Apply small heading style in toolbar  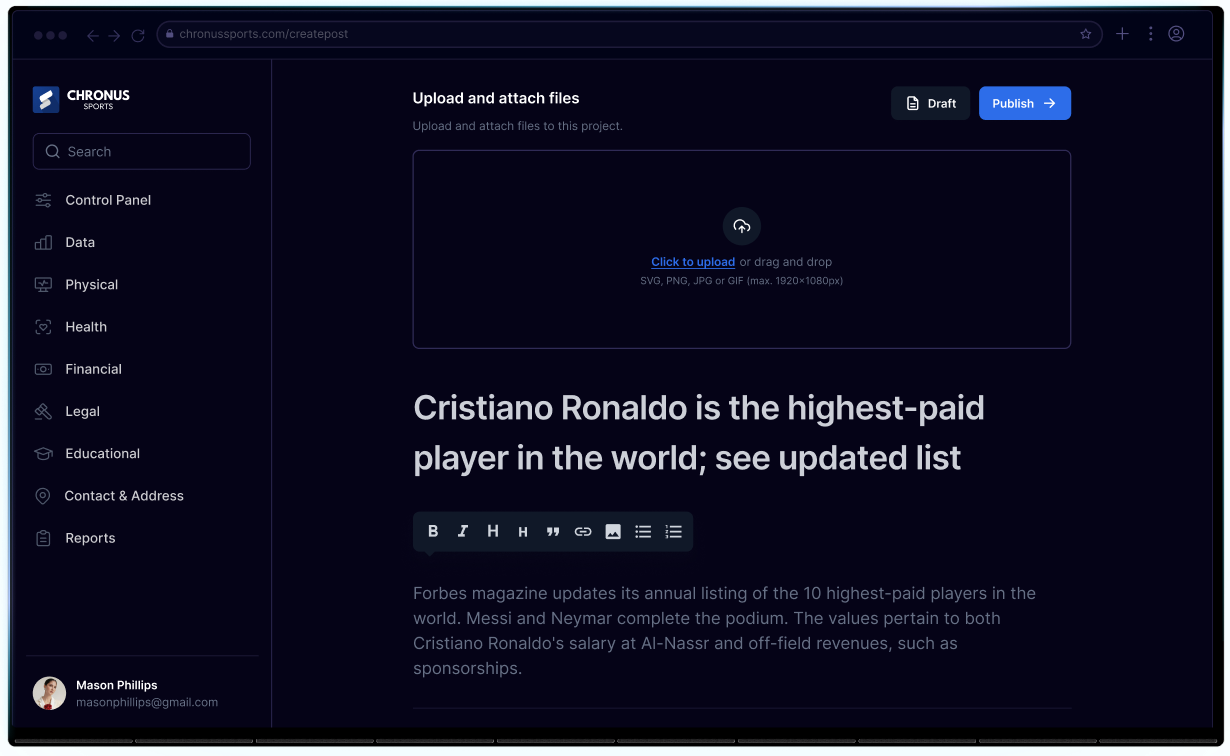click(522, 532)
